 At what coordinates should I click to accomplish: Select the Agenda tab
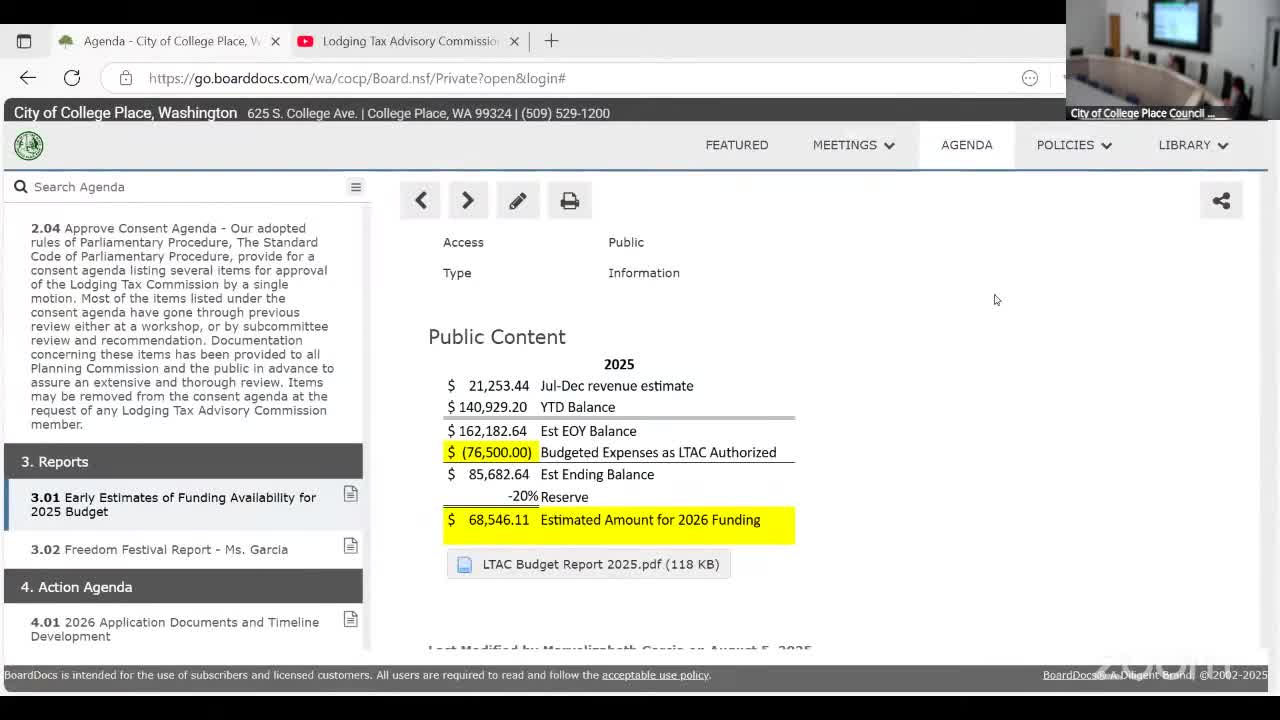click(x=966, y=145)
